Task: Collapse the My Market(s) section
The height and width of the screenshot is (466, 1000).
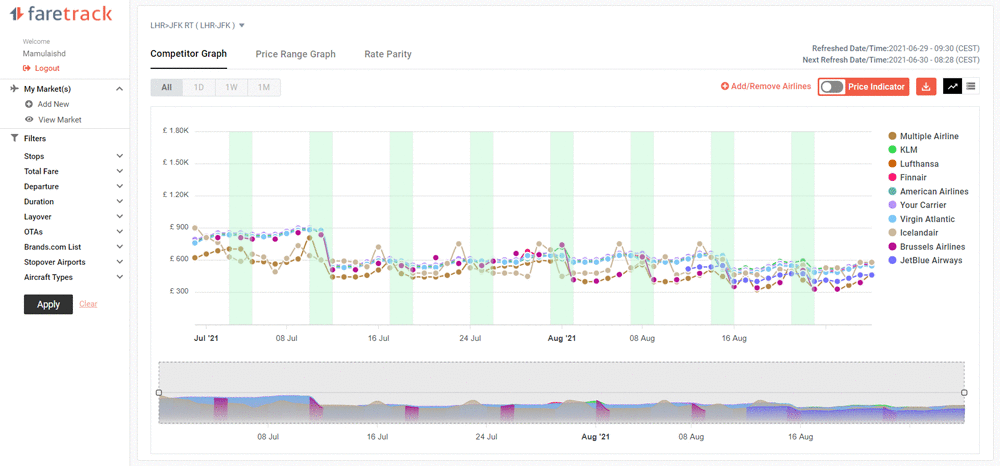Action: click(x=119, y=89)
